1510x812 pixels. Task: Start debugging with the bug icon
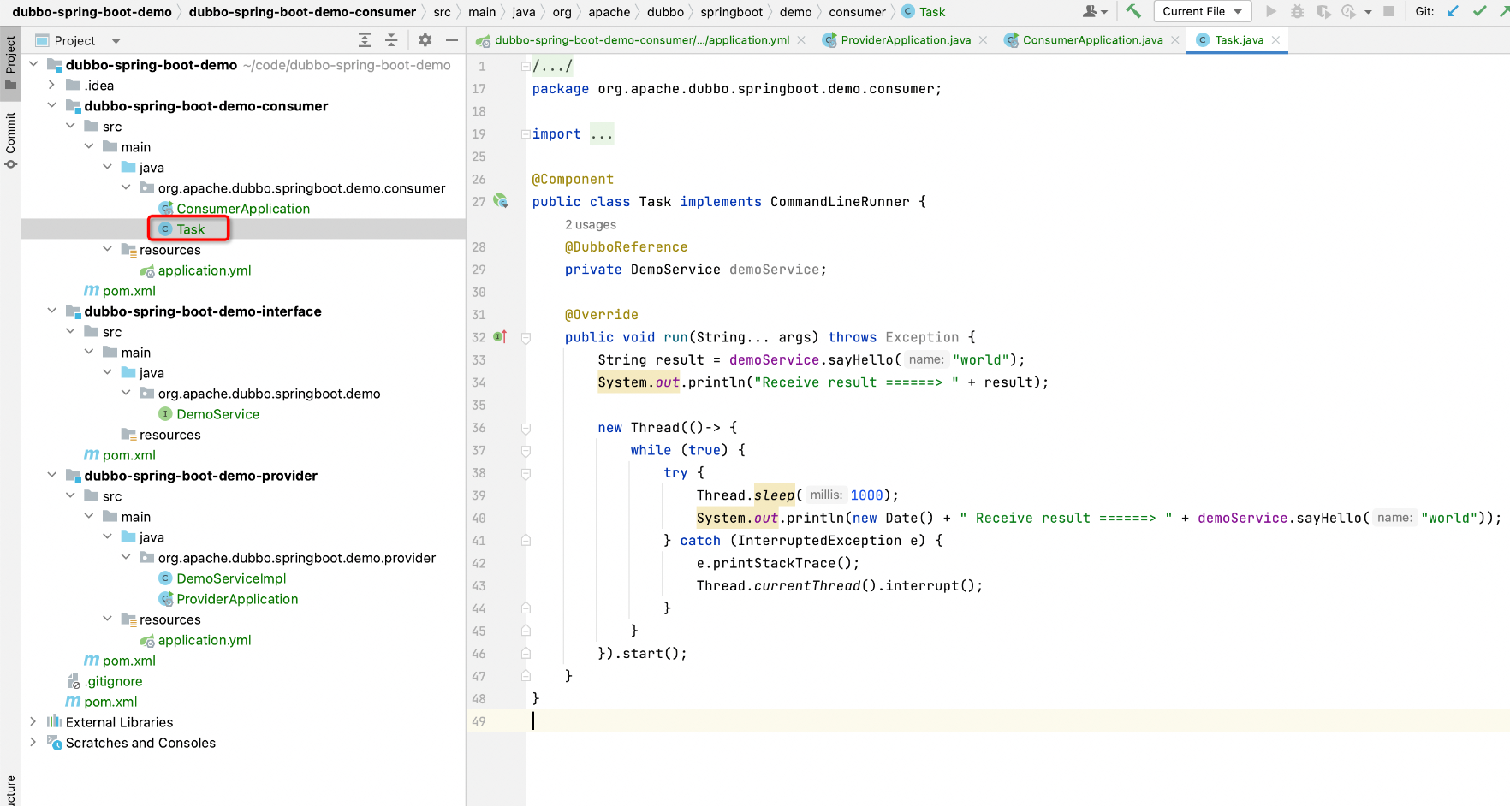point(1297,11)
